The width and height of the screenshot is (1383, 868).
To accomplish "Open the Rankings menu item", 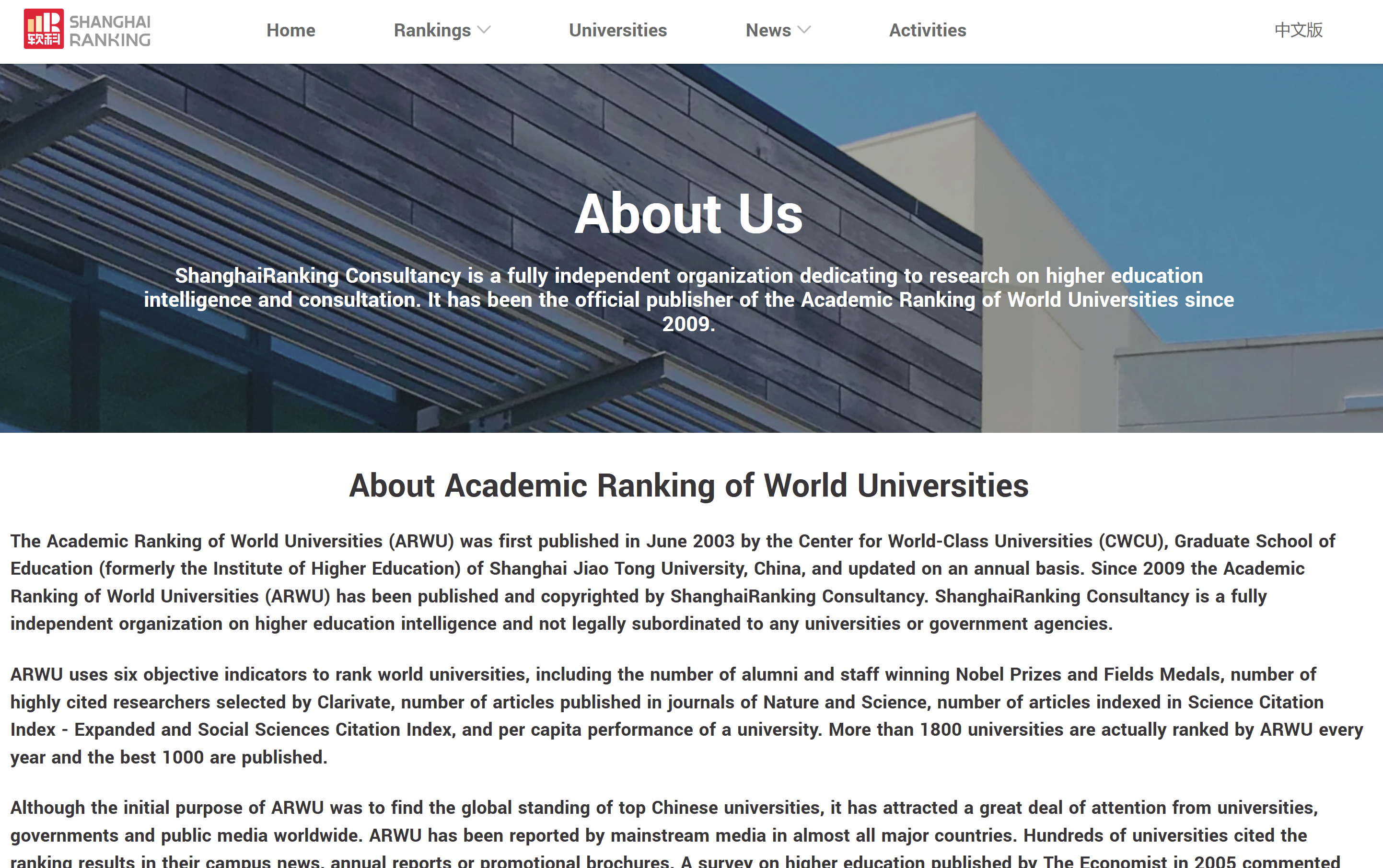I will click(432, 30).
